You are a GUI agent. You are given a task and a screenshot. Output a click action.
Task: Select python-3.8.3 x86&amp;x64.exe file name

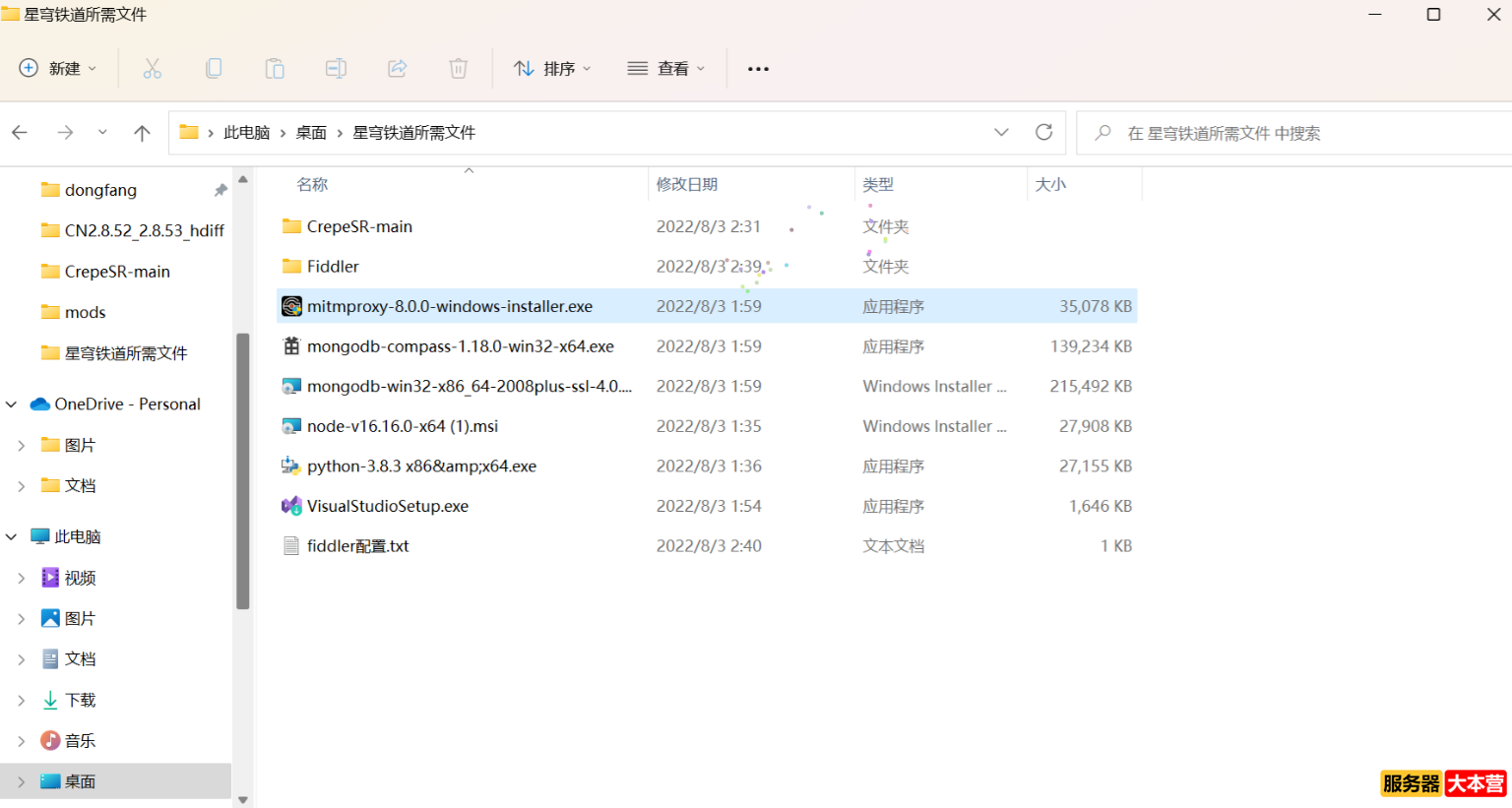coord(421,466)
